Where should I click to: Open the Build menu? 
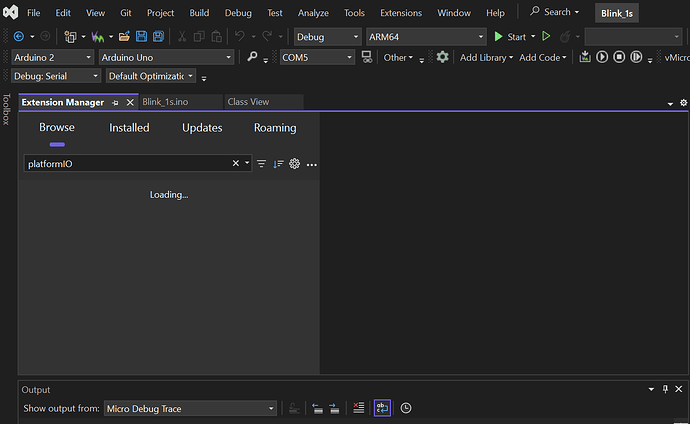[x=199, y=13]
